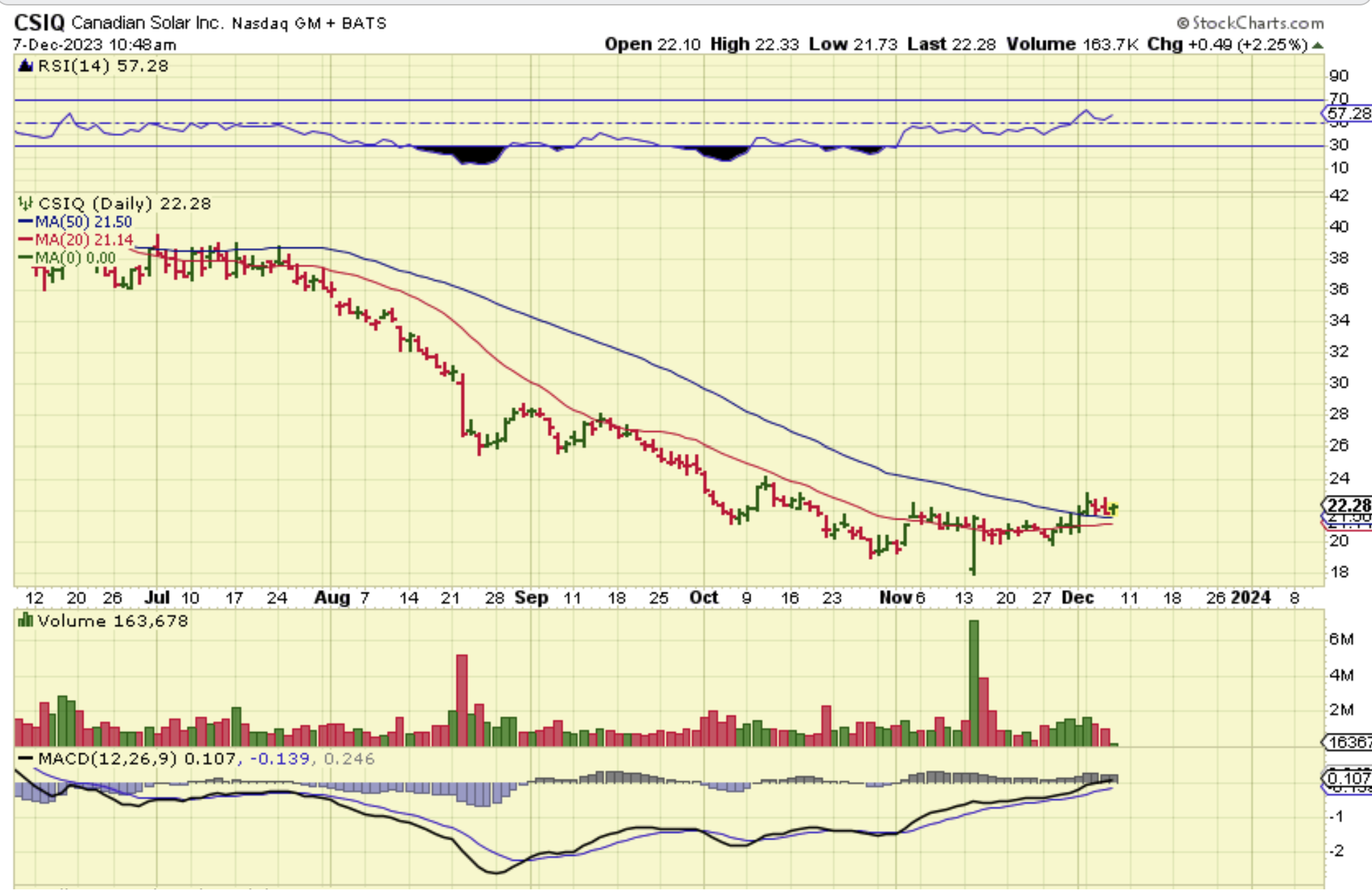Click the Volume 163.7K header readout
Image resolution: width=1372 pixels, height=890 pixels.
pyautogui.click(x=1071, y=44)
